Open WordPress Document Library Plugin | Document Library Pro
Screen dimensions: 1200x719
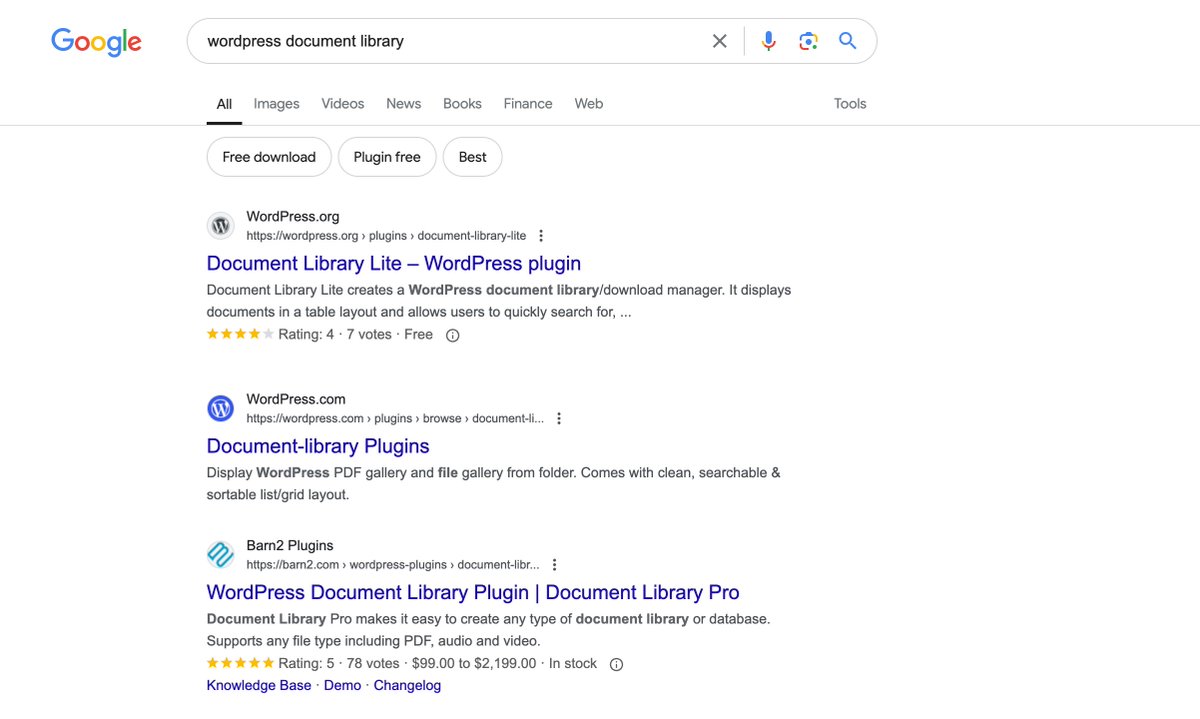(x=473, y=592)
